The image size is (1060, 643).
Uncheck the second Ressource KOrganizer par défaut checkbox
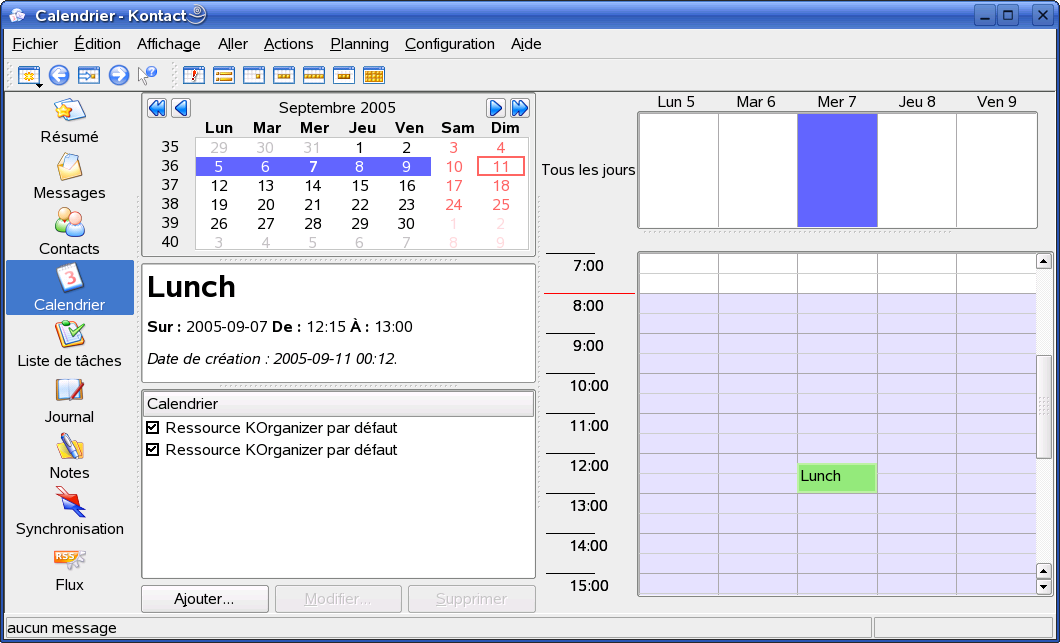pyautogui.click(x=153, y=450)
